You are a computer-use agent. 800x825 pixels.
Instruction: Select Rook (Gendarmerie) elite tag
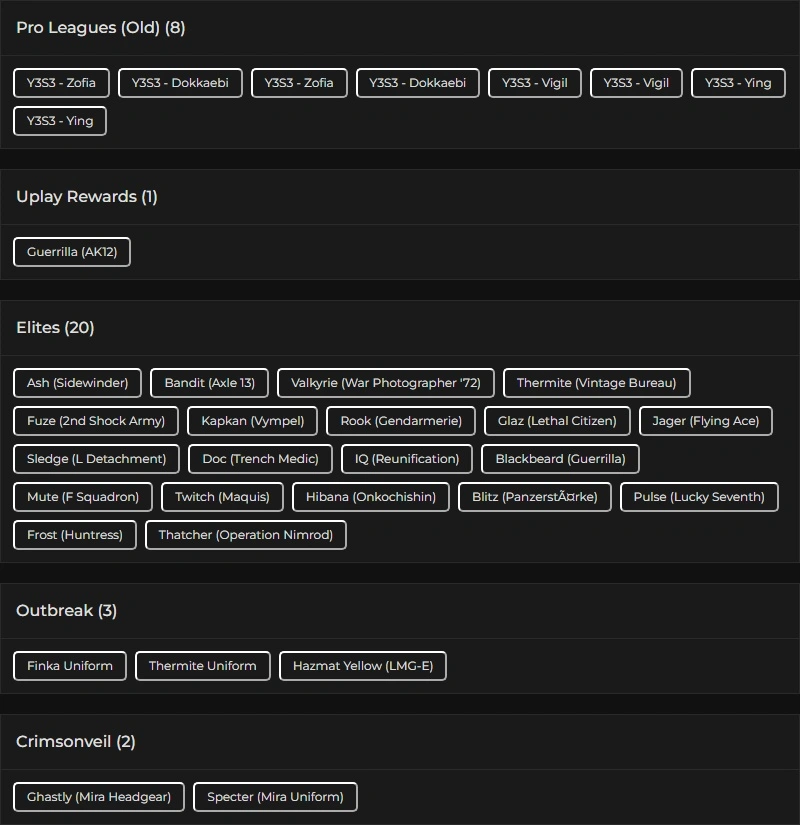[401, 421]
